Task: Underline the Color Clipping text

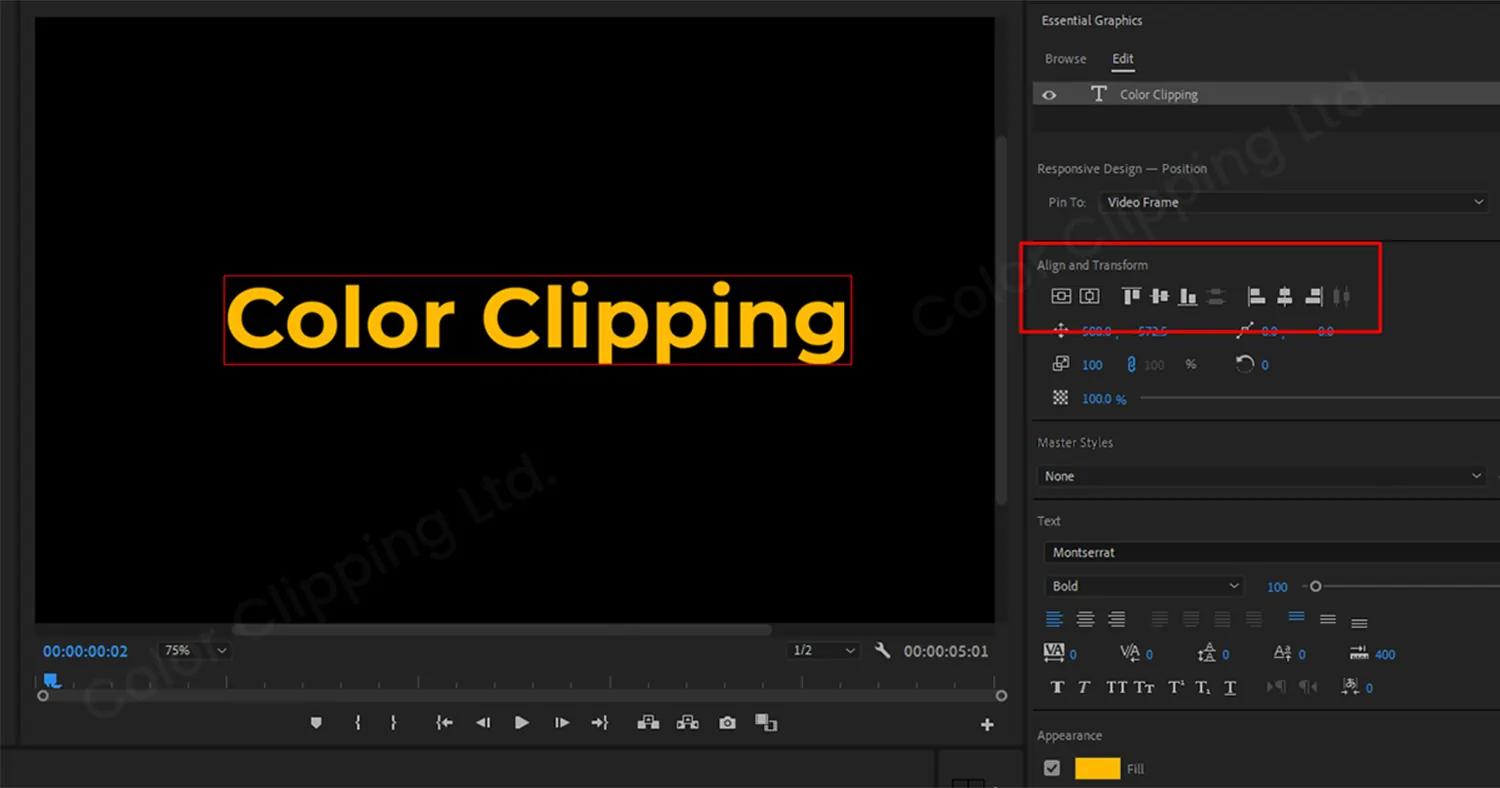Action: (x=1230, y=687)
